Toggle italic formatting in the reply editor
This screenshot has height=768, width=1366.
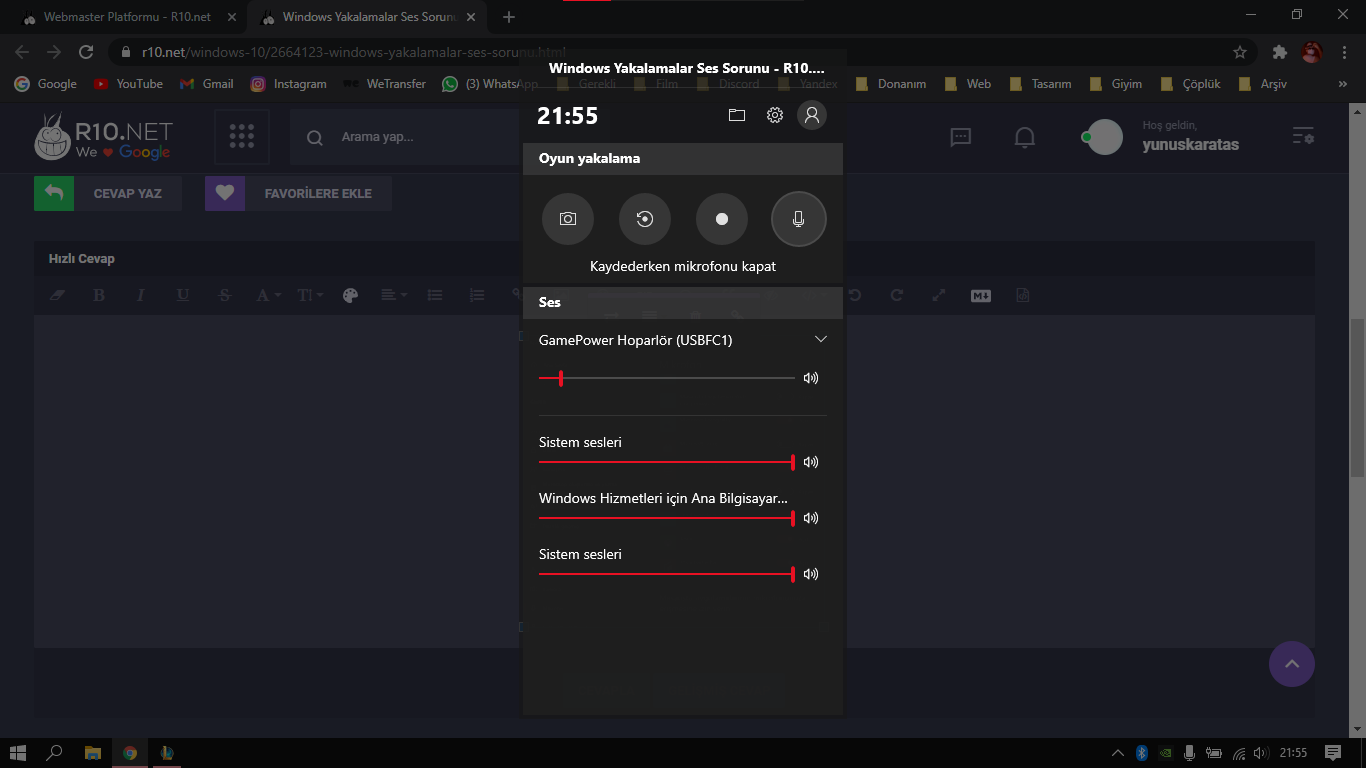coord(141,295)
